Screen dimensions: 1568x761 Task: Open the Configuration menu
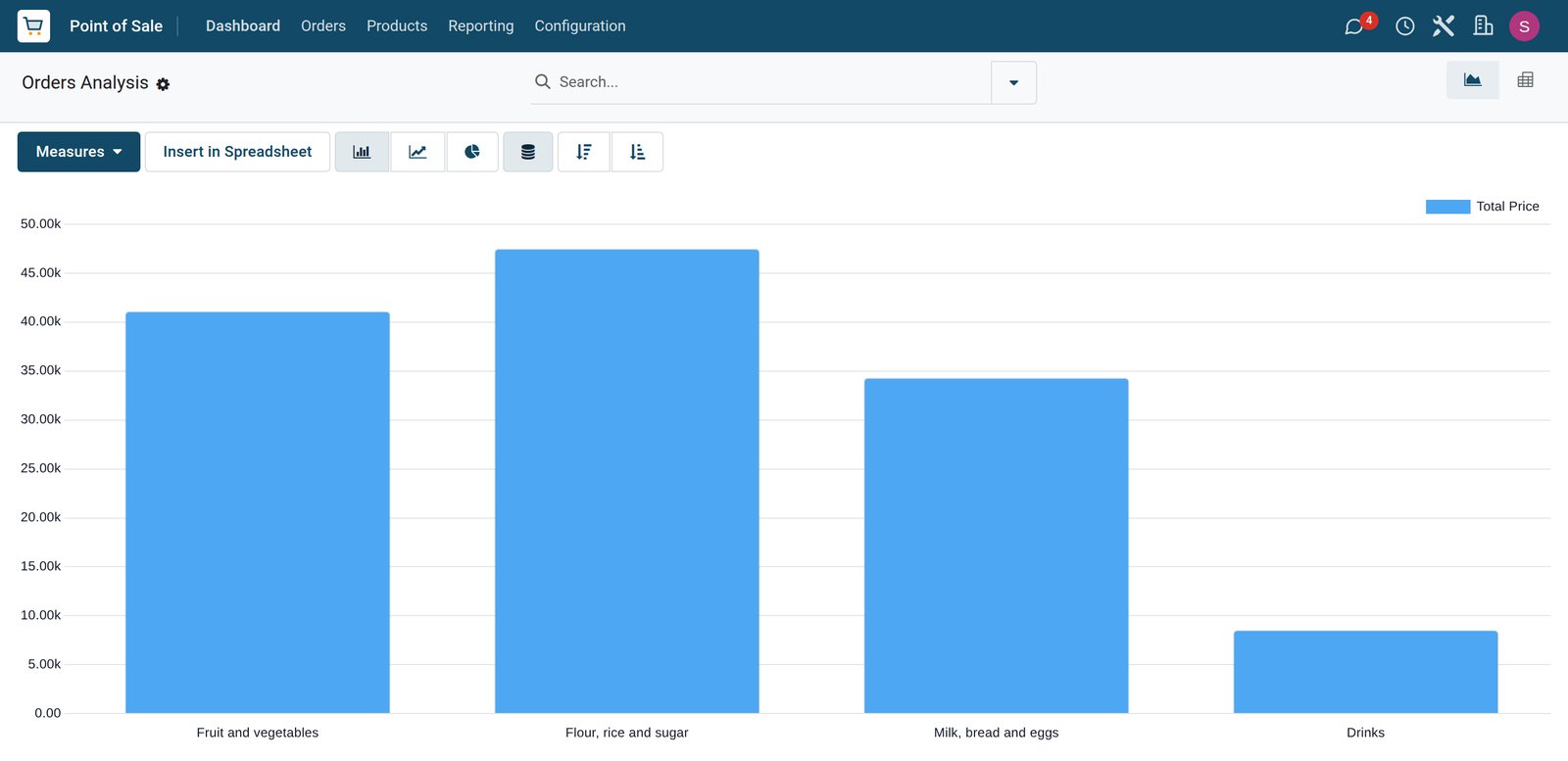pyautogui.click(x=580, y=25)
